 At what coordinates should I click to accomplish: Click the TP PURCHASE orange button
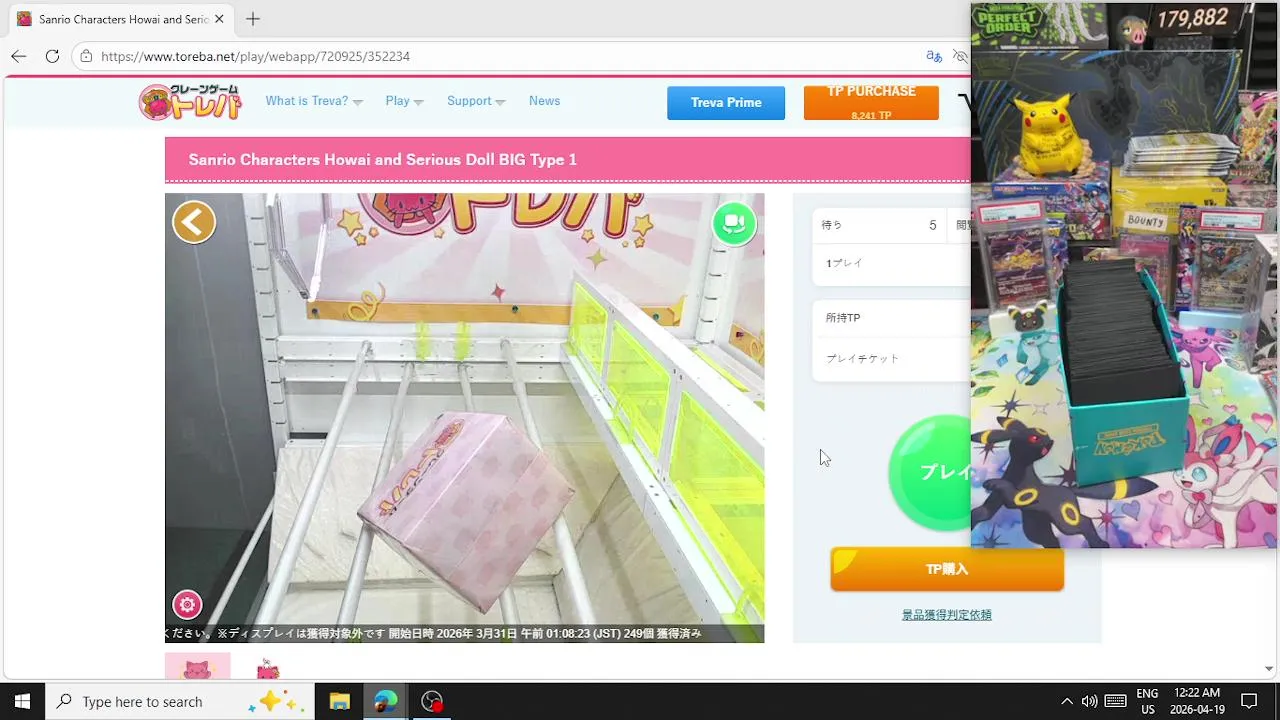pyautogui.click(x=871, y=102)
